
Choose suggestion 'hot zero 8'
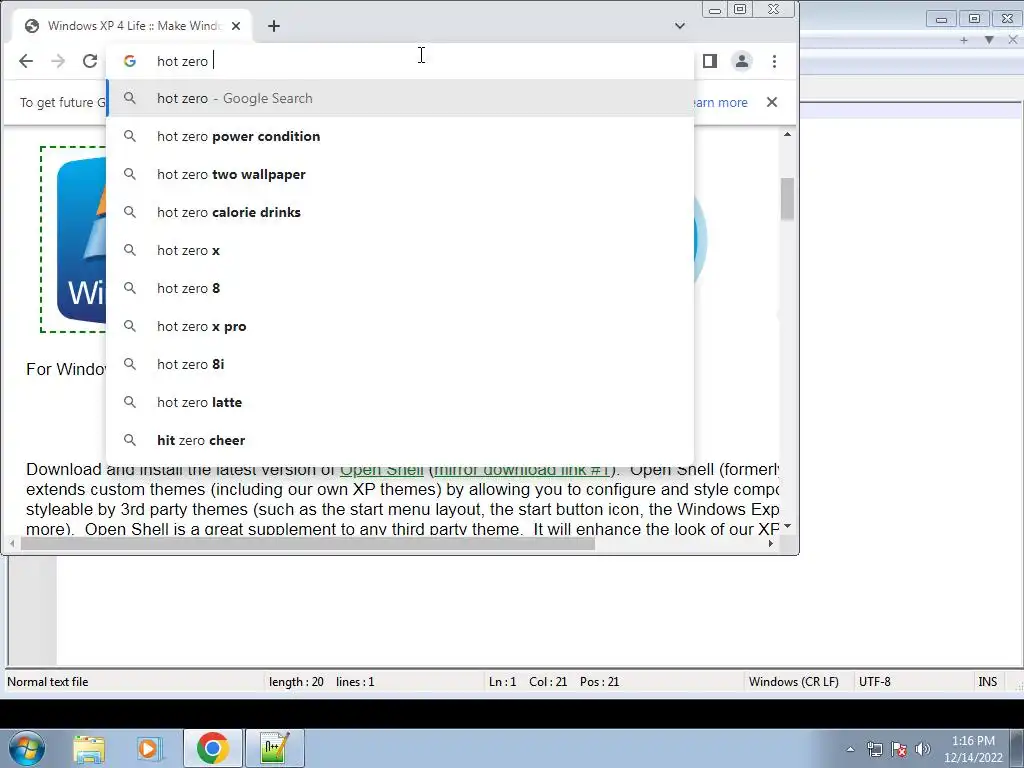point(400,288)
